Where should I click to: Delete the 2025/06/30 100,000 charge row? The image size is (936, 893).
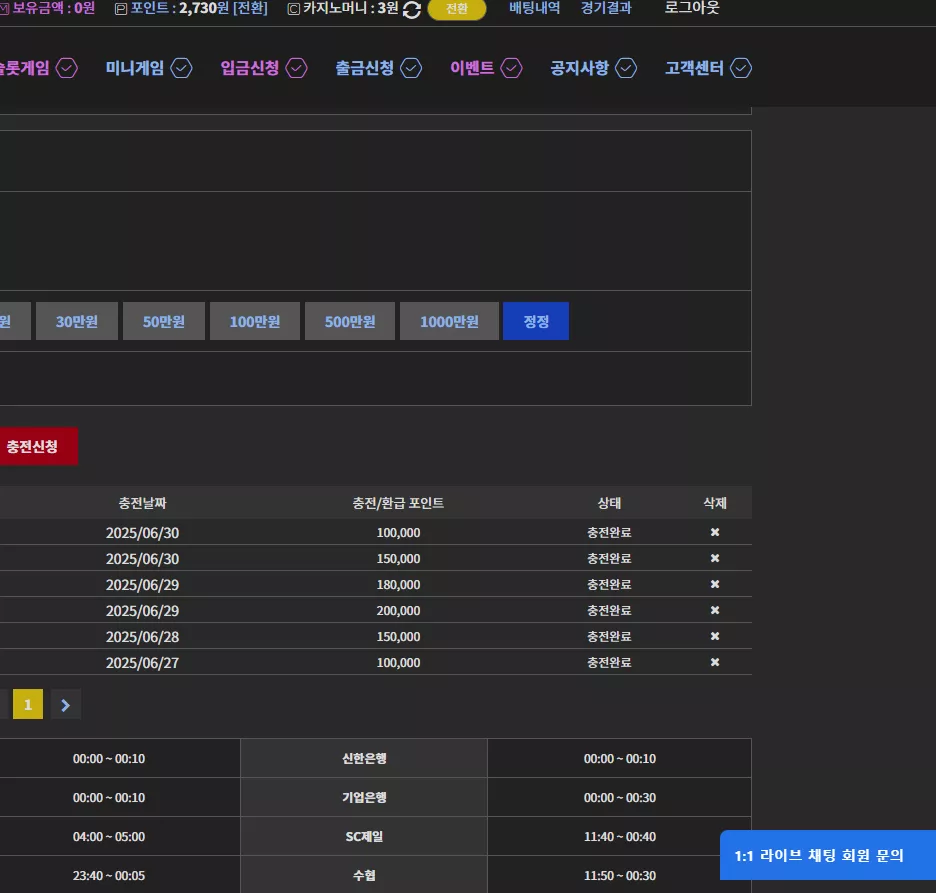tap(715, 532)
